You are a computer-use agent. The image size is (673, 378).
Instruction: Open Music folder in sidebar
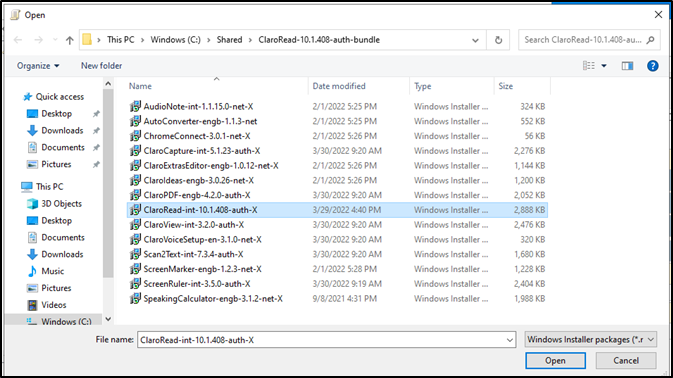[x=45, y=271]
